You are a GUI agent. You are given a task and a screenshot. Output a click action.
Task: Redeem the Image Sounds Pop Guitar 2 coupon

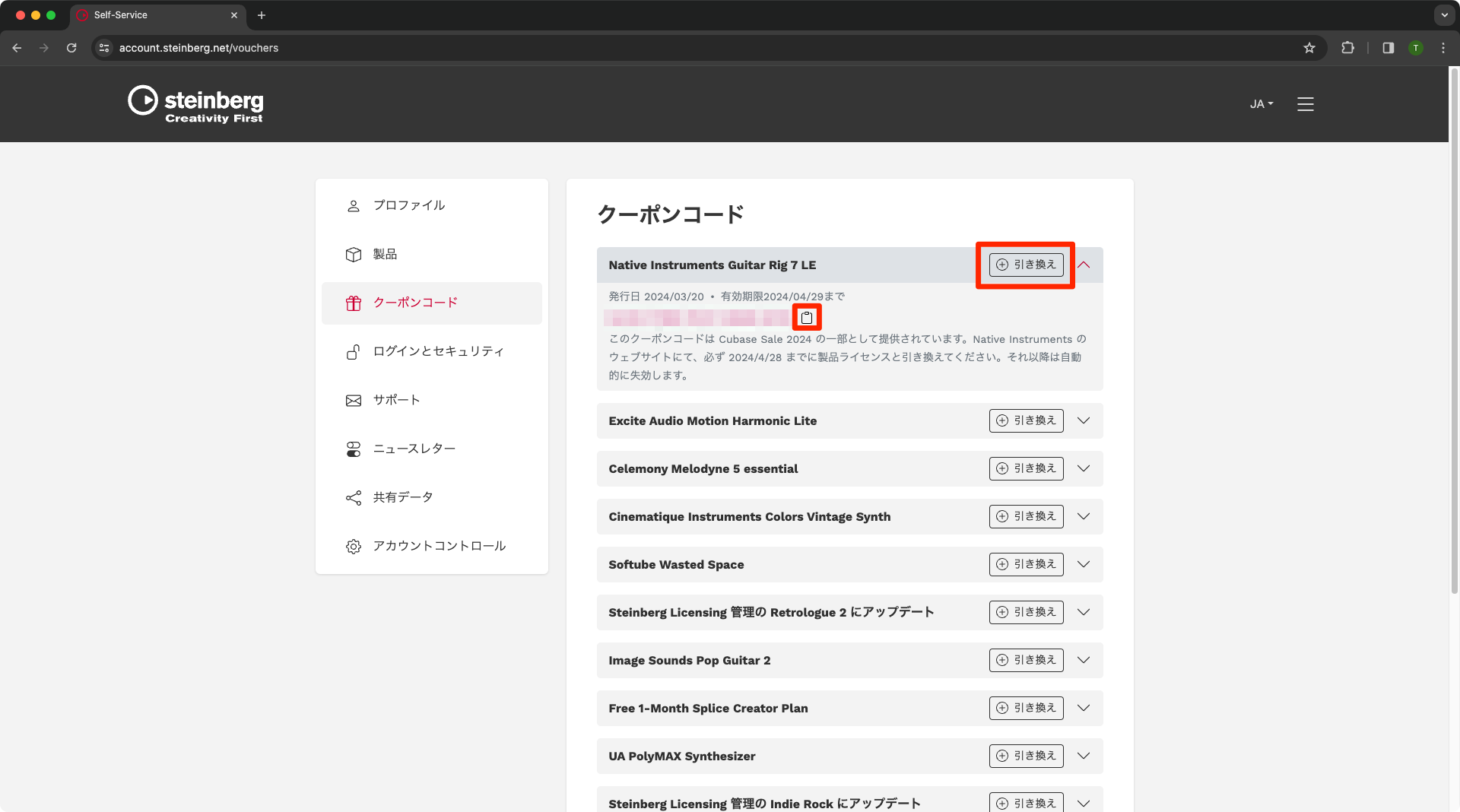[x=1026, y=660]
